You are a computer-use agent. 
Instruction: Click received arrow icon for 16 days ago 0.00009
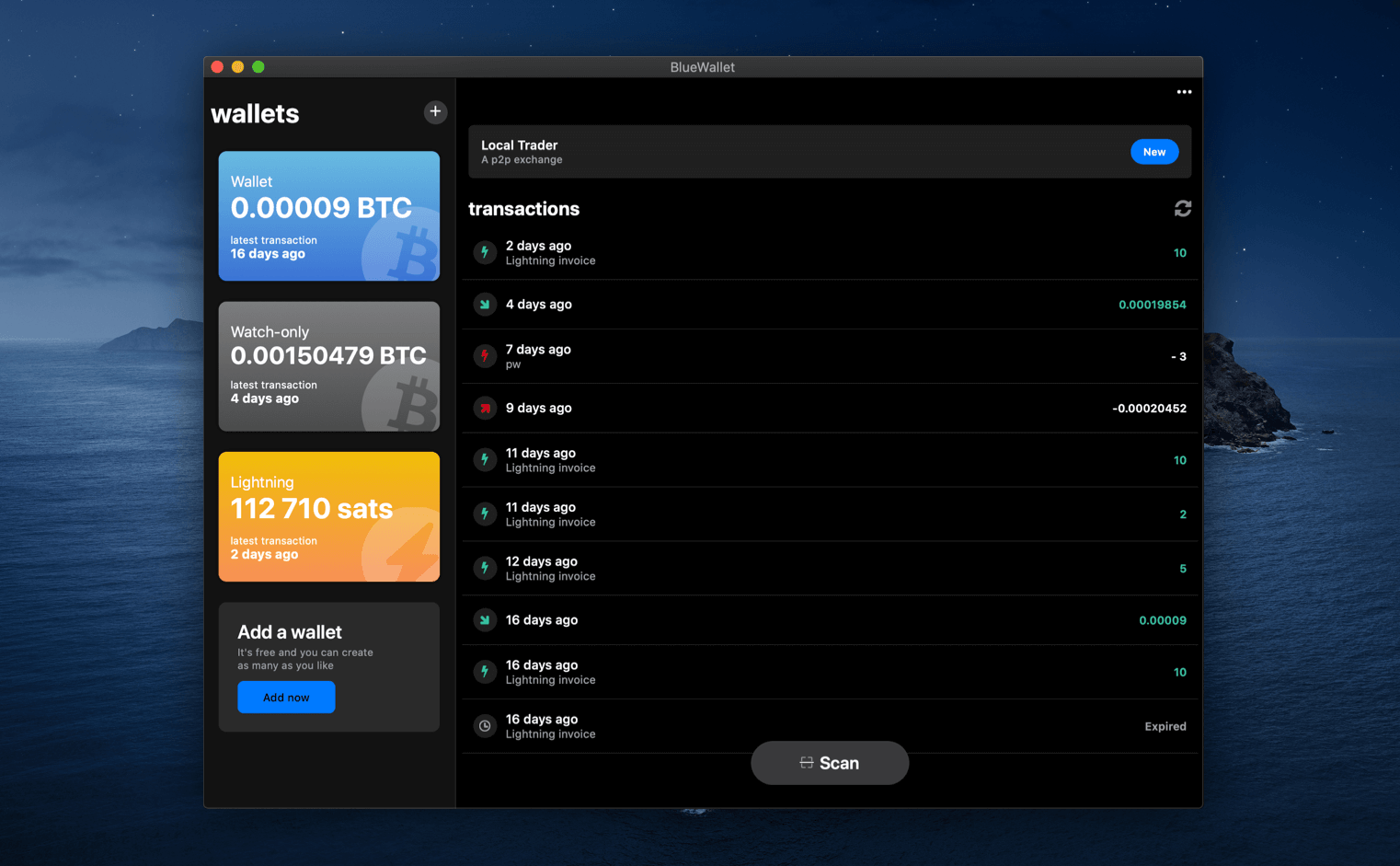pyautogui.click(x=485, y=620)
